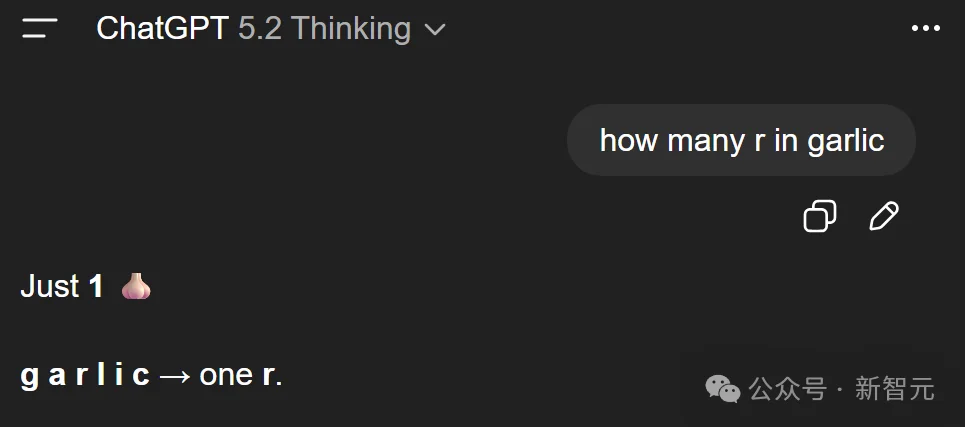Open the sidebar hamburger menu
The image size is (965, 427).
click(40, 28)
